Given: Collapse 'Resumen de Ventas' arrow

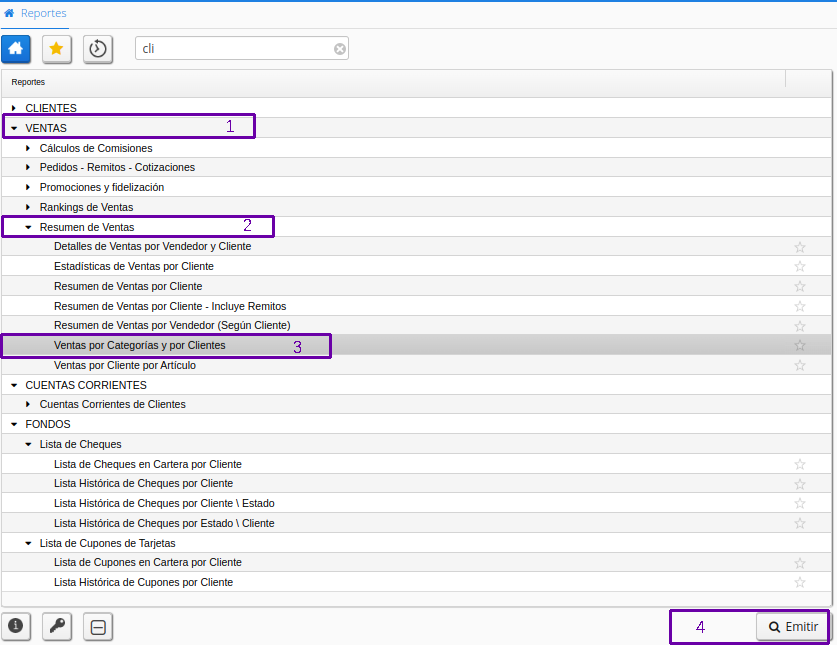Looking at the screenshot, I should tap(28, 227).
